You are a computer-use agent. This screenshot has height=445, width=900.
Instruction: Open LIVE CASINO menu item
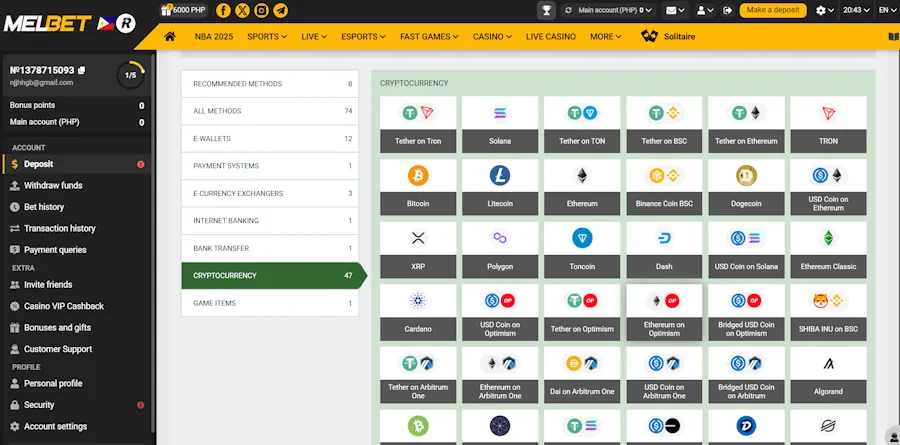550,36
